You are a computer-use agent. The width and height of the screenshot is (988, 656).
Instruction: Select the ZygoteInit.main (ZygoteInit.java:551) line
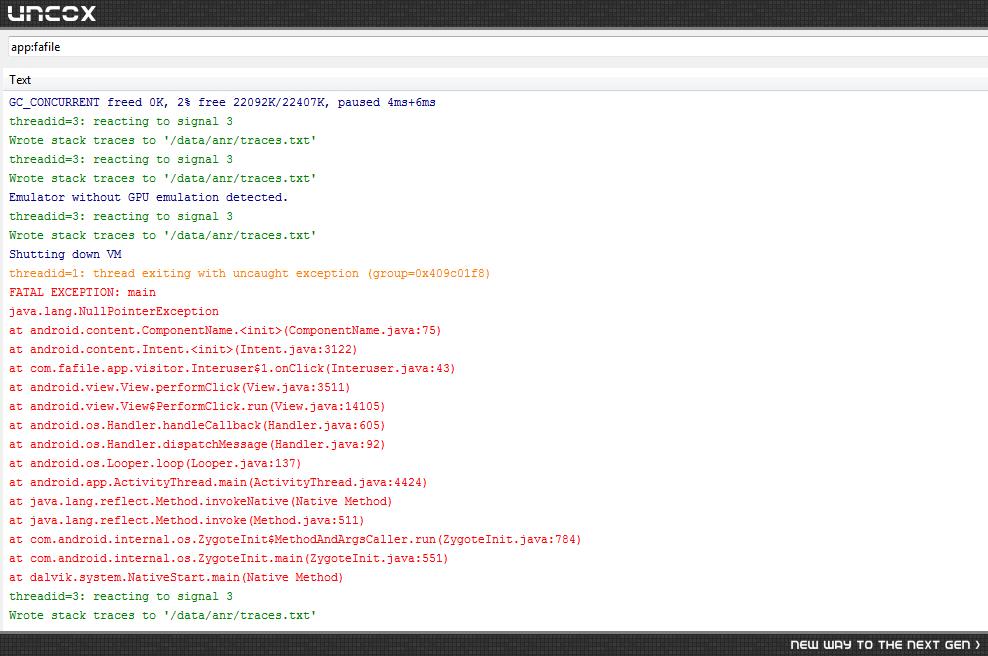coord(229,558)
